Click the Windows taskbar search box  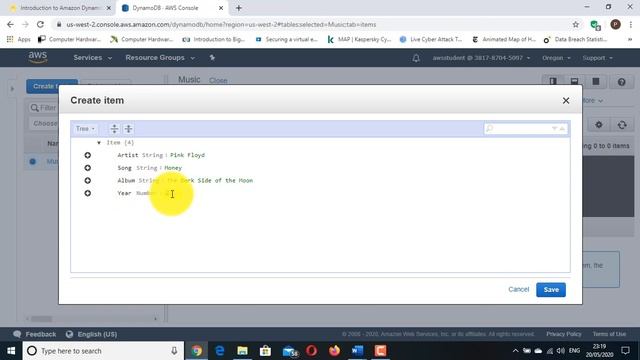click(103, 351)
